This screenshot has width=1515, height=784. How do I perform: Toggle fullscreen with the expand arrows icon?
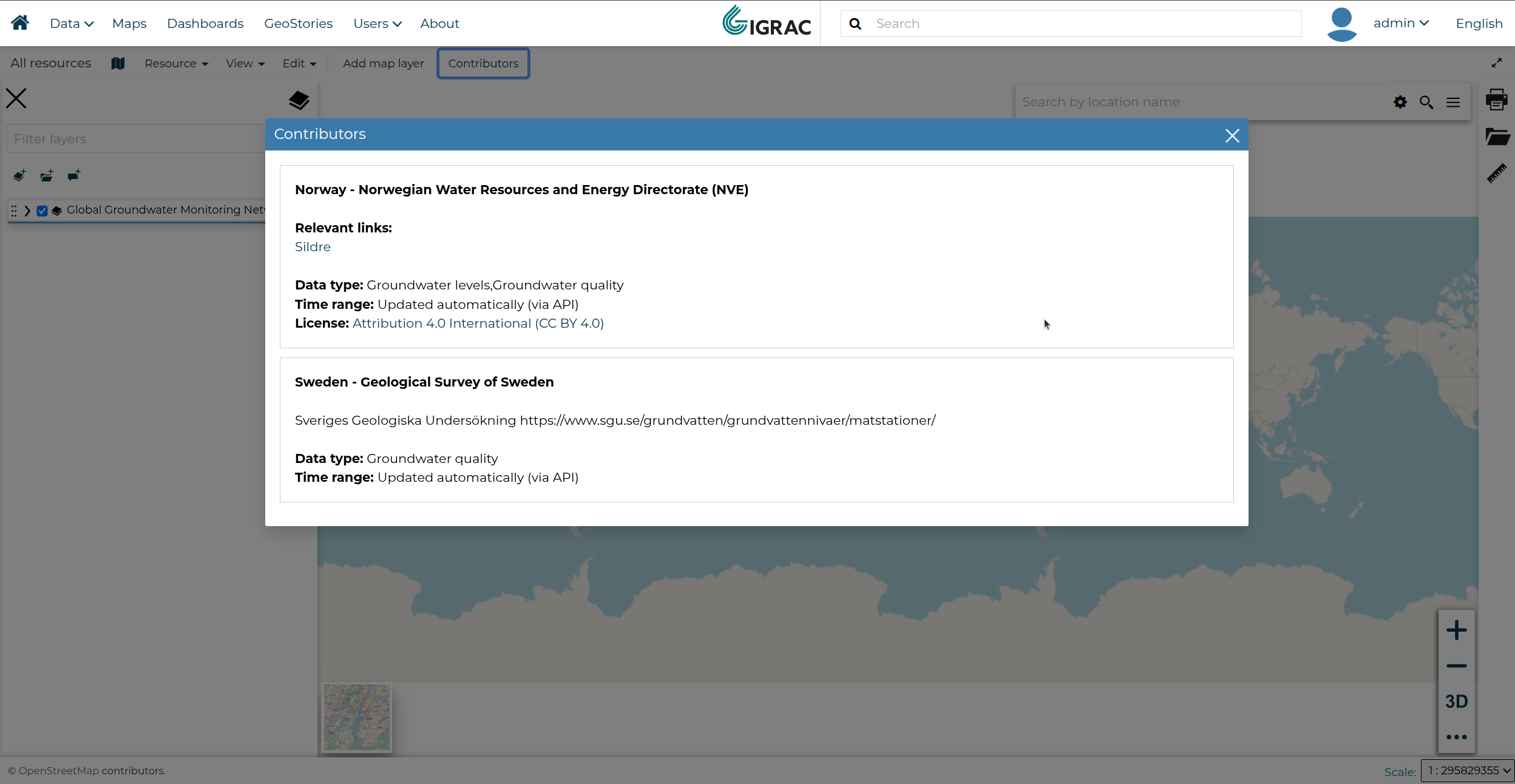[1497, 63]
